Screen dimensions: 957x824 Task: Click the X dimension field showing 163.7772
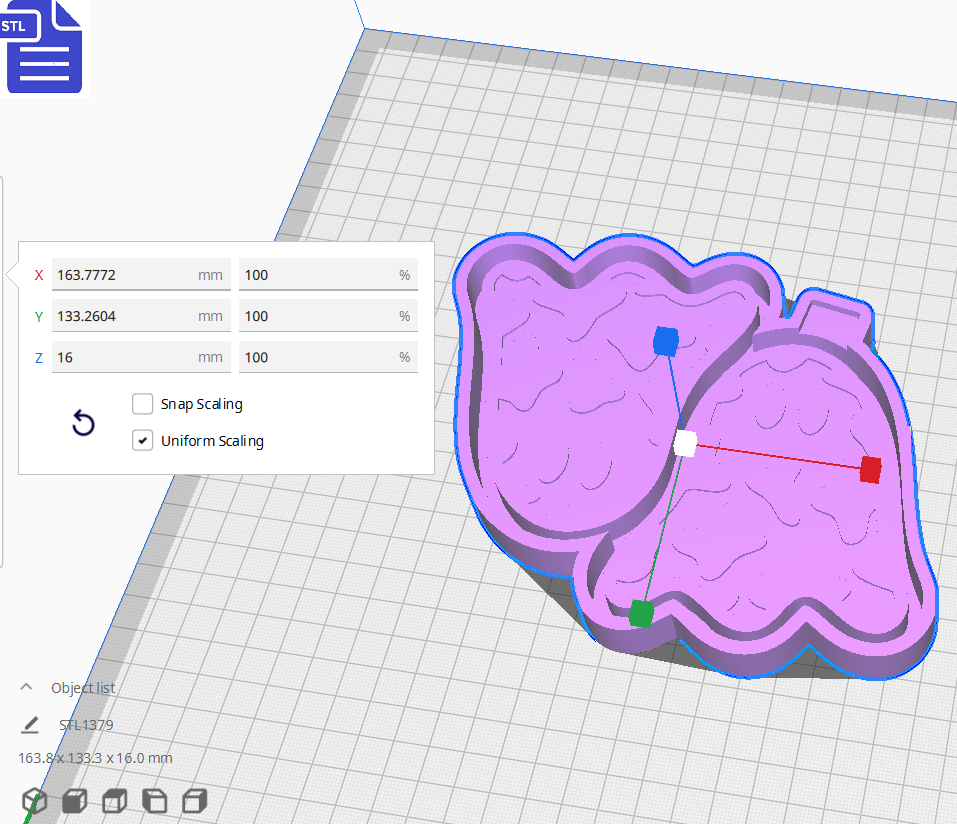click(x=140, y=274)
